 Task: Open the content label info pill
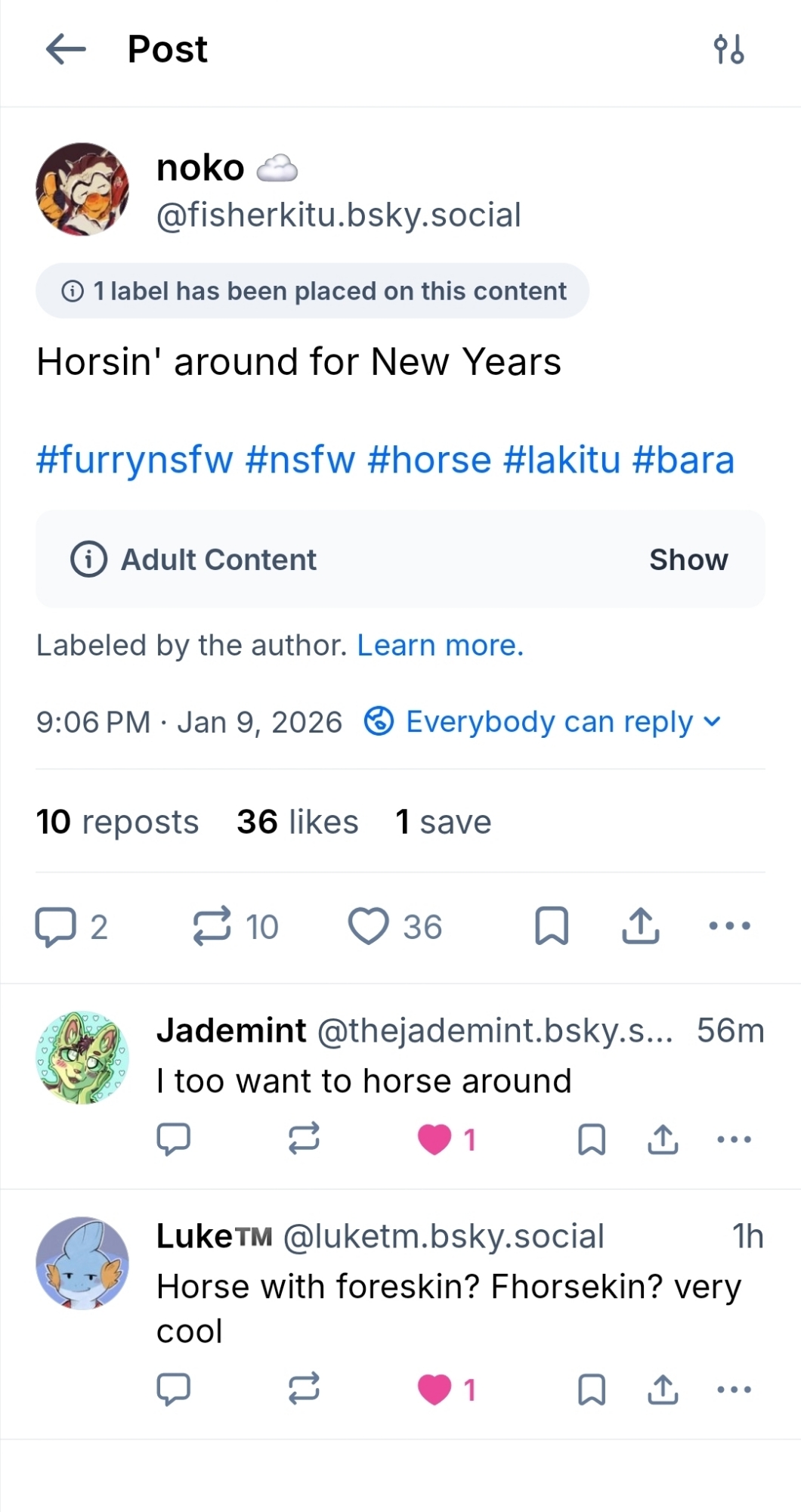coord(312,291)
